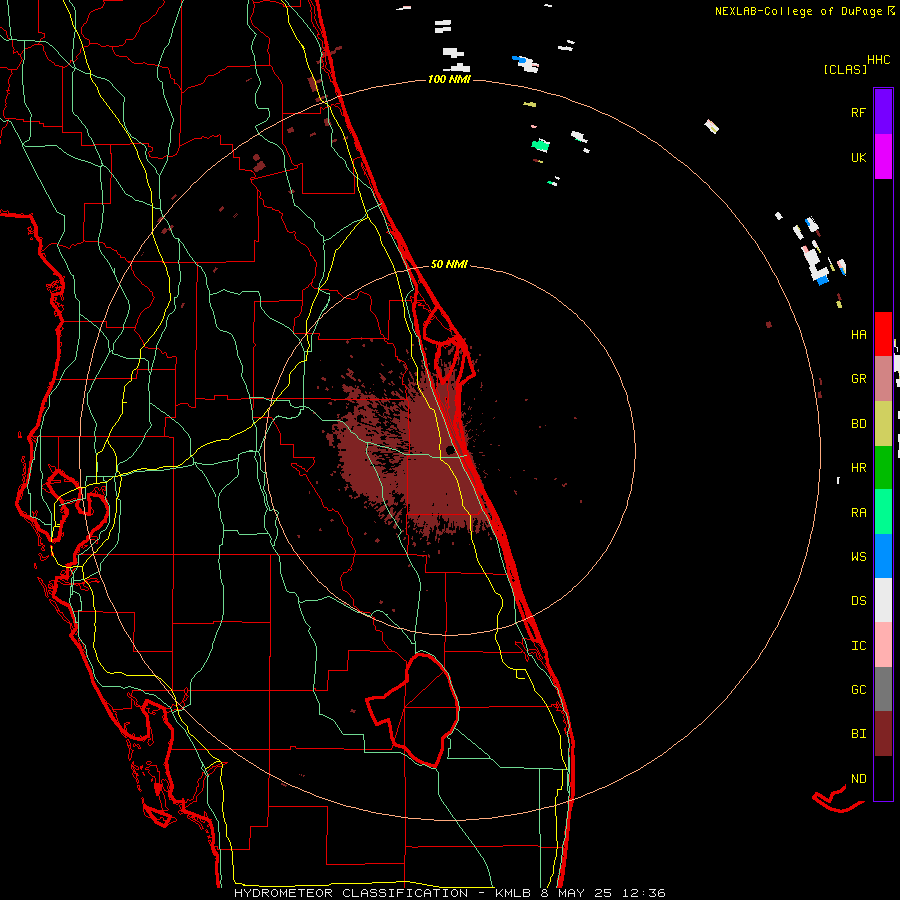This screenshot has height=900, width=900.
Task: Click the 'HR' legend label
Action: click(858, 468)
